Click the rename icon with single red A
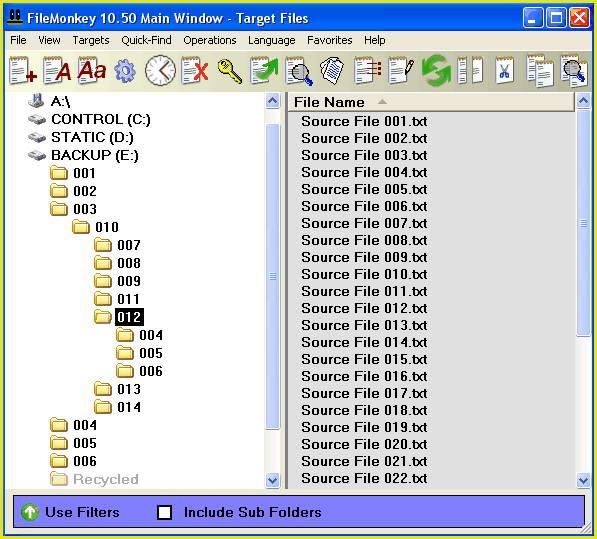597x539 pixels. (x=57, y=70)
